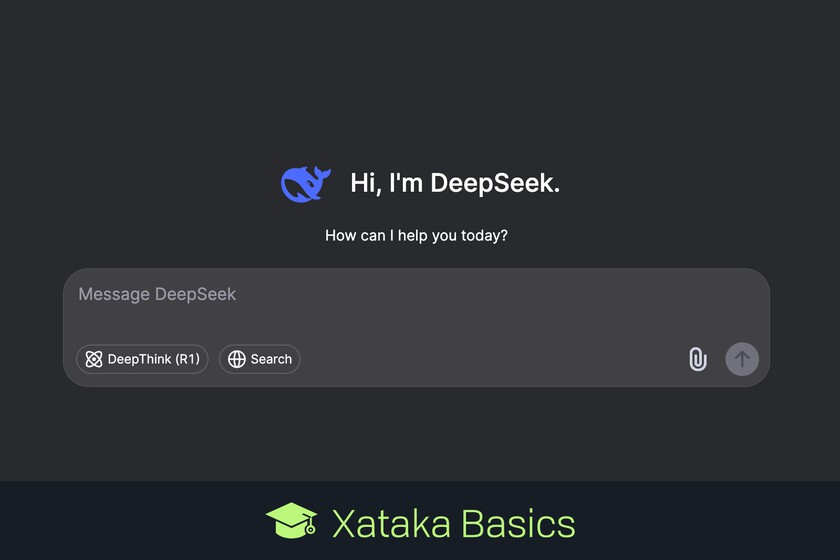Click the "Message DeepSeek" placeholder text

click(157, 294)
